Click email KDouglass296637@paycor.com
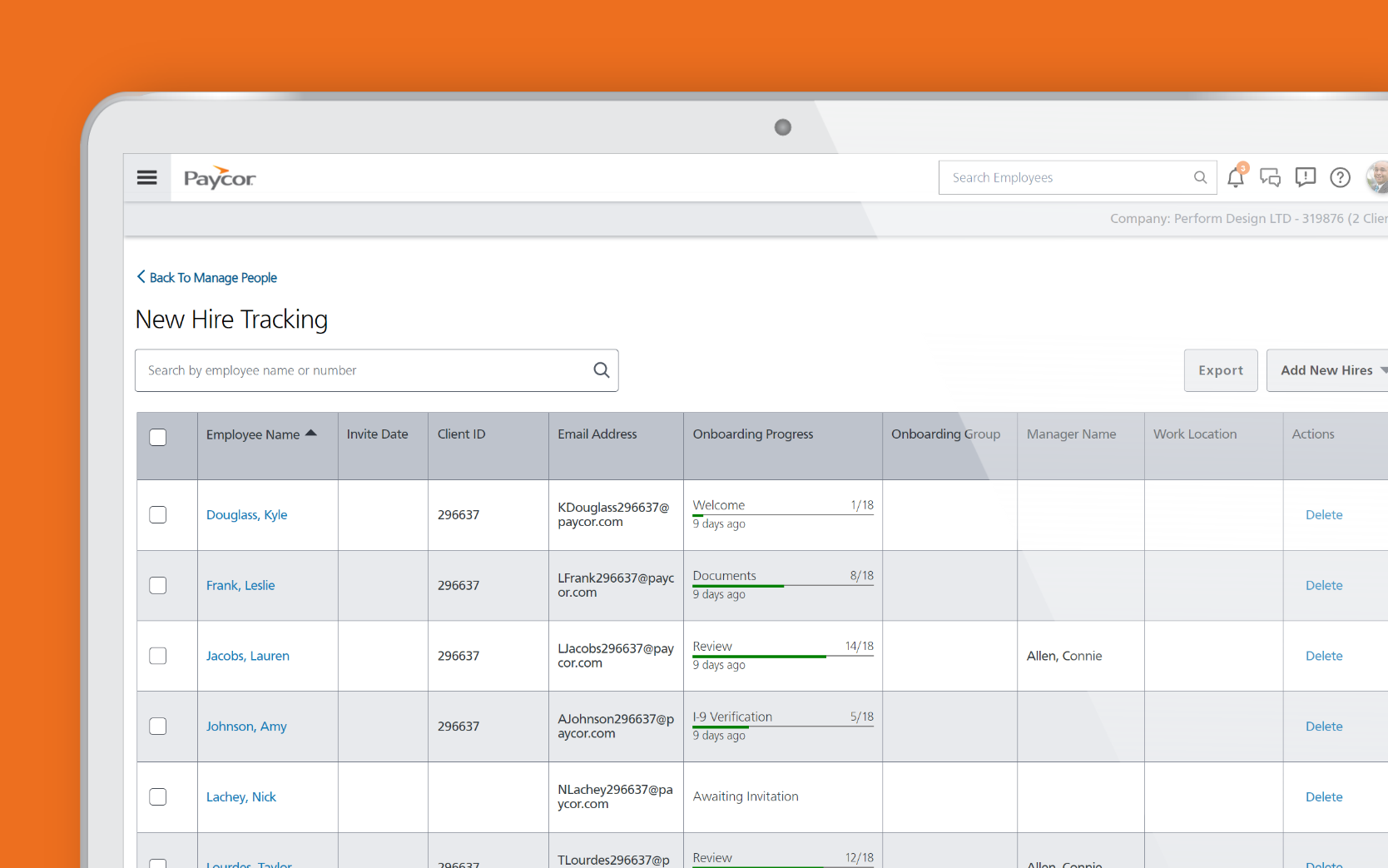This screenshot has width=1388, height=868. coord(613,515)
